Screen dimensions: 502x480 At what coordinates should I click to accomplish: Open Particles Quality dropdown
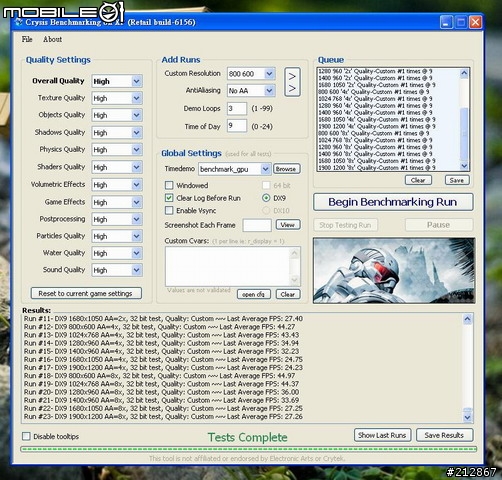(x=136, y=236)
